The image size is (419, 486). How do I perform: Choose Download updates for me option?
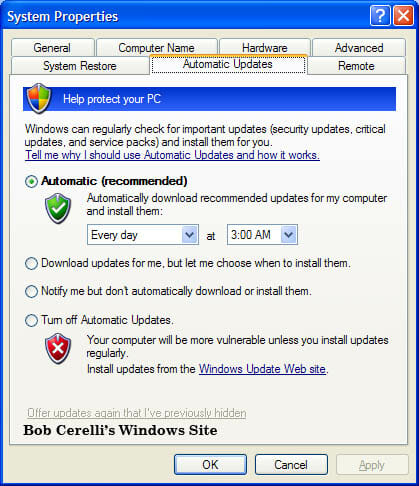31,263
